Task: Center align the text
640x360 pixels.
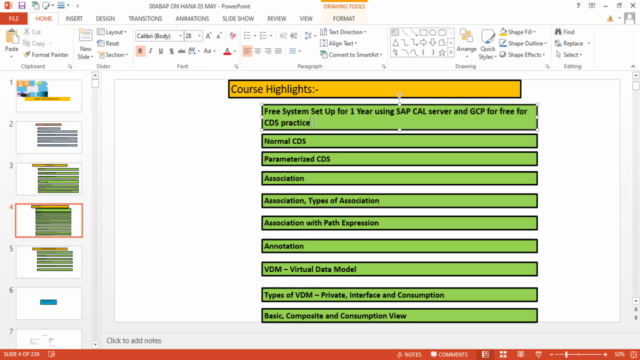Action: (258, 51)
